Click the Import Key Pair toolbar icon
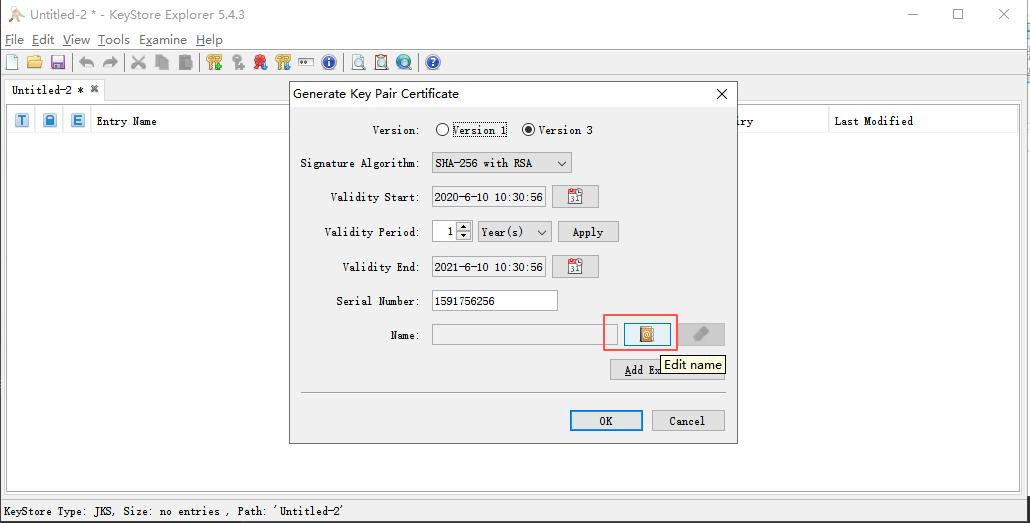This screenshot has width=1030, height=523. click(283, 62)
